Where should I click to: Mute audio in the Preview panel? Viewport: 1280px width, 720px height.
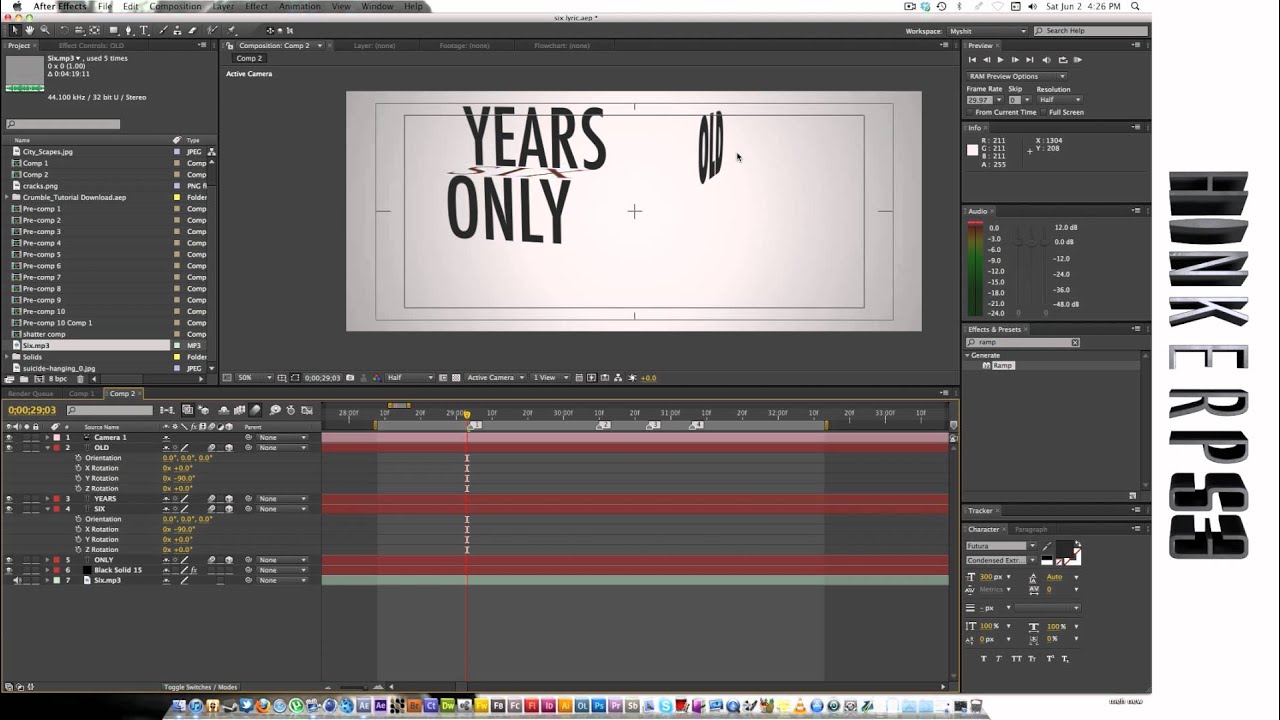pyautogui.click(x=1046, y=60)
